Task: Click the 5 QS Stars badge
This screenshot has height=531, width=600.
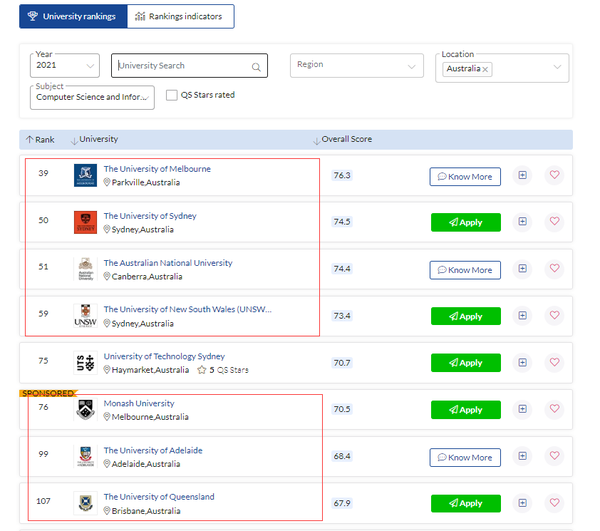Action: (x=223, y=370)
